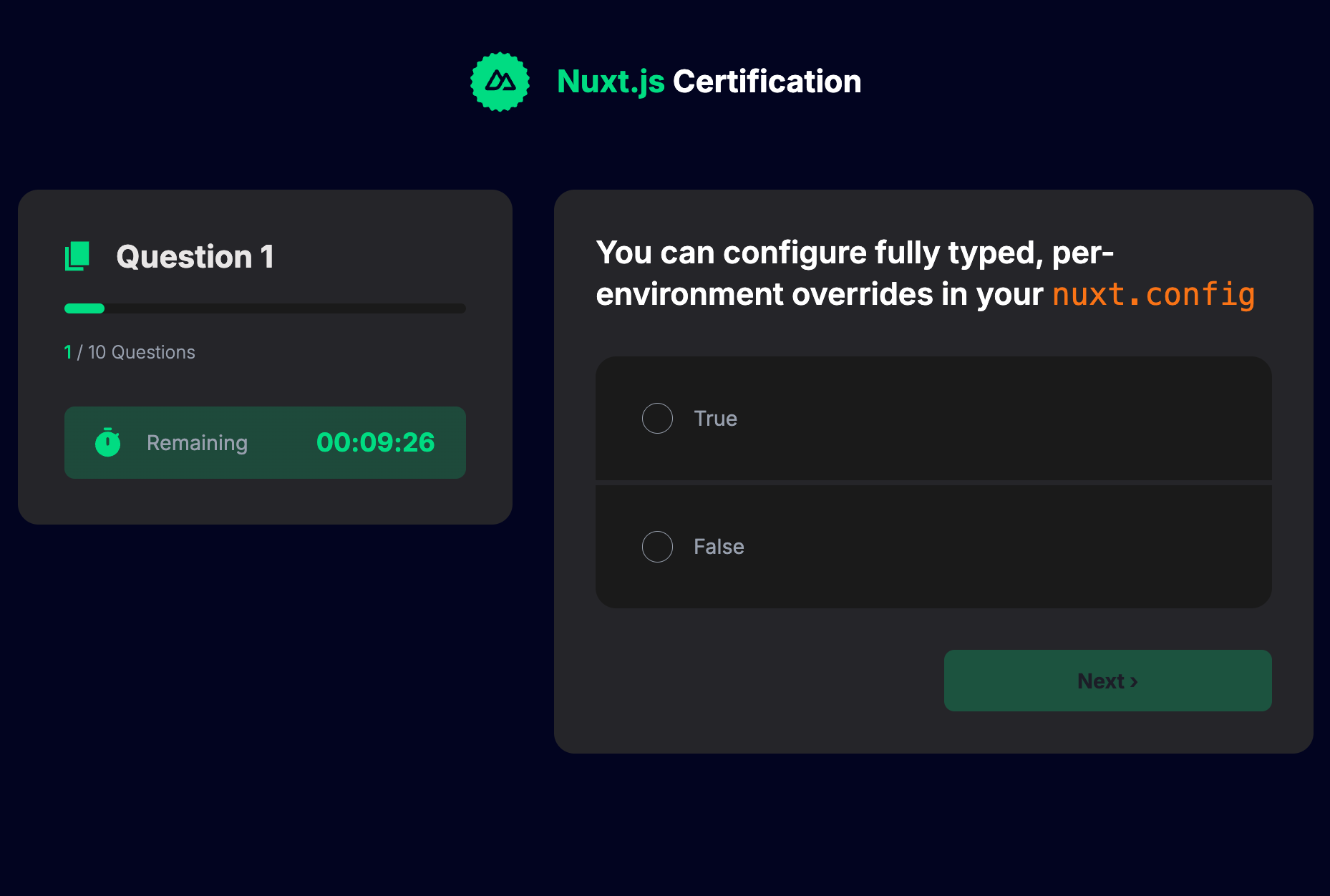Click the "Nuxt.js" green title text
The width and height of the screenshot is (1330, 896).
[611, 82]
